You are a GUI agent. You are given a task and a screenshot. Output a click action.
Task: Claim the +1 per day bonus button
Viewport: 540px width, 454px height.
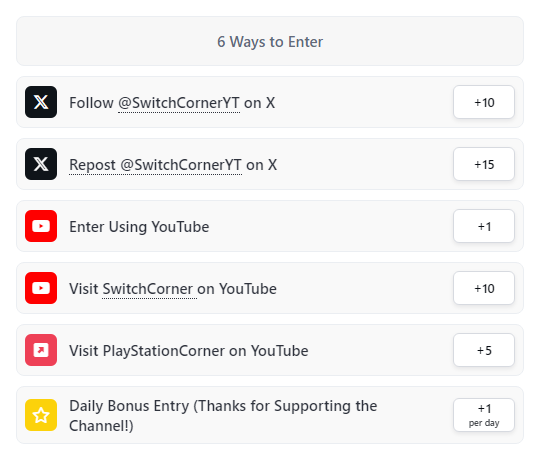click(484, 415)
